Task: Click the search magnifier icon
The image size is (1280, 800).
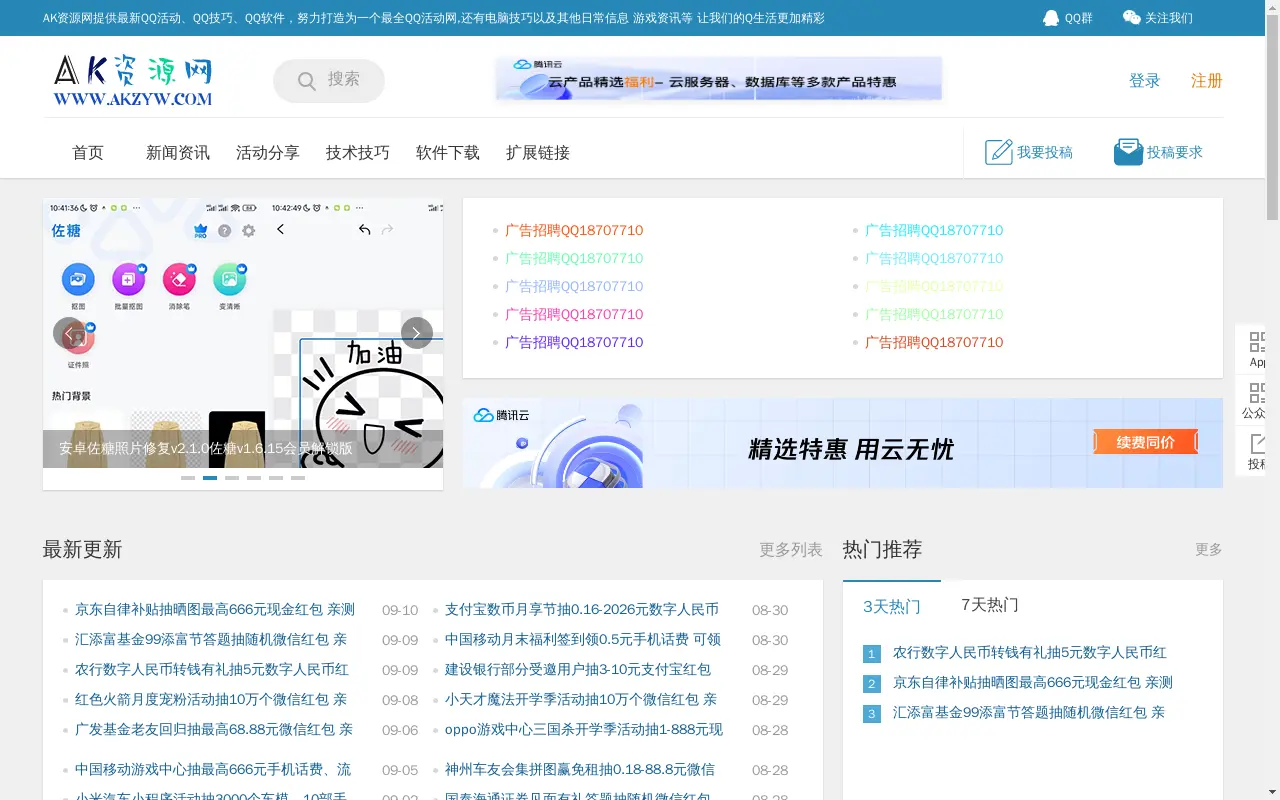Action: point(307,81)
